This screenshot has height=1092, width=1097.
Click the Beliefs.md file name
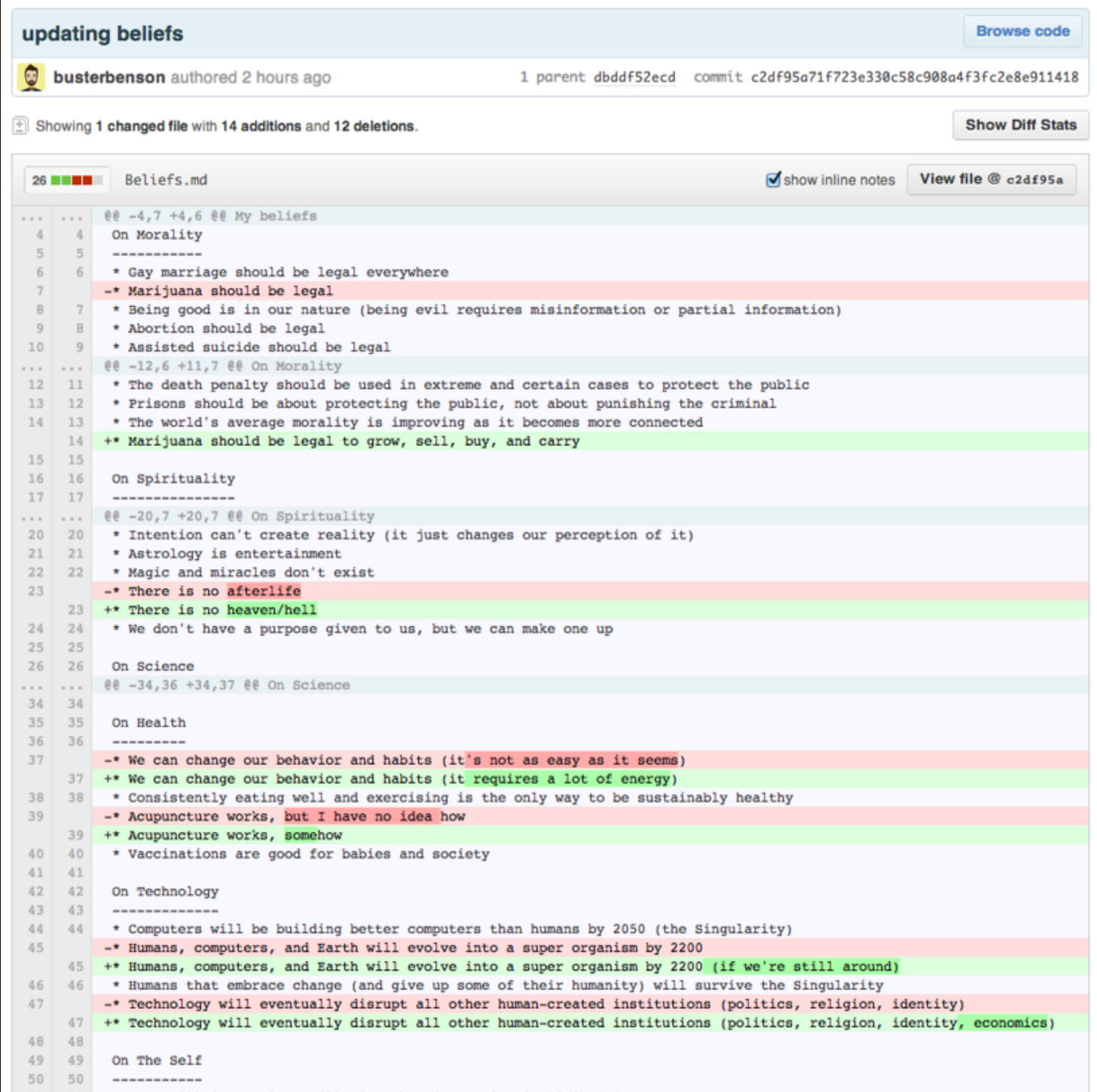166,180
